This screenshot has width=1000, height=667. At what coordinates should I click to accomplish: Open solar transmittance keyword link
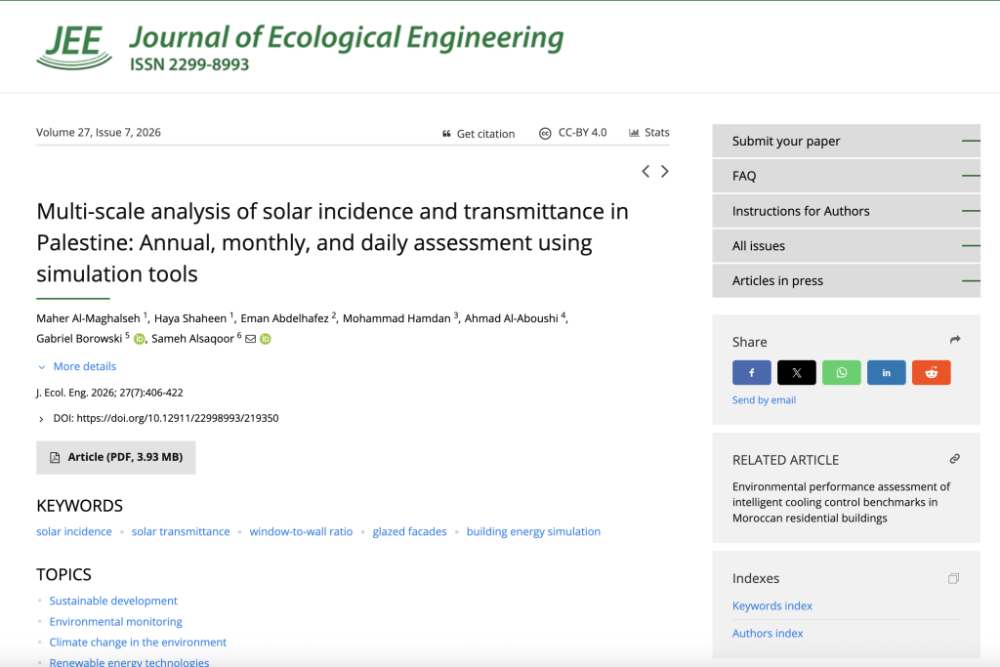tap(180, 531)
